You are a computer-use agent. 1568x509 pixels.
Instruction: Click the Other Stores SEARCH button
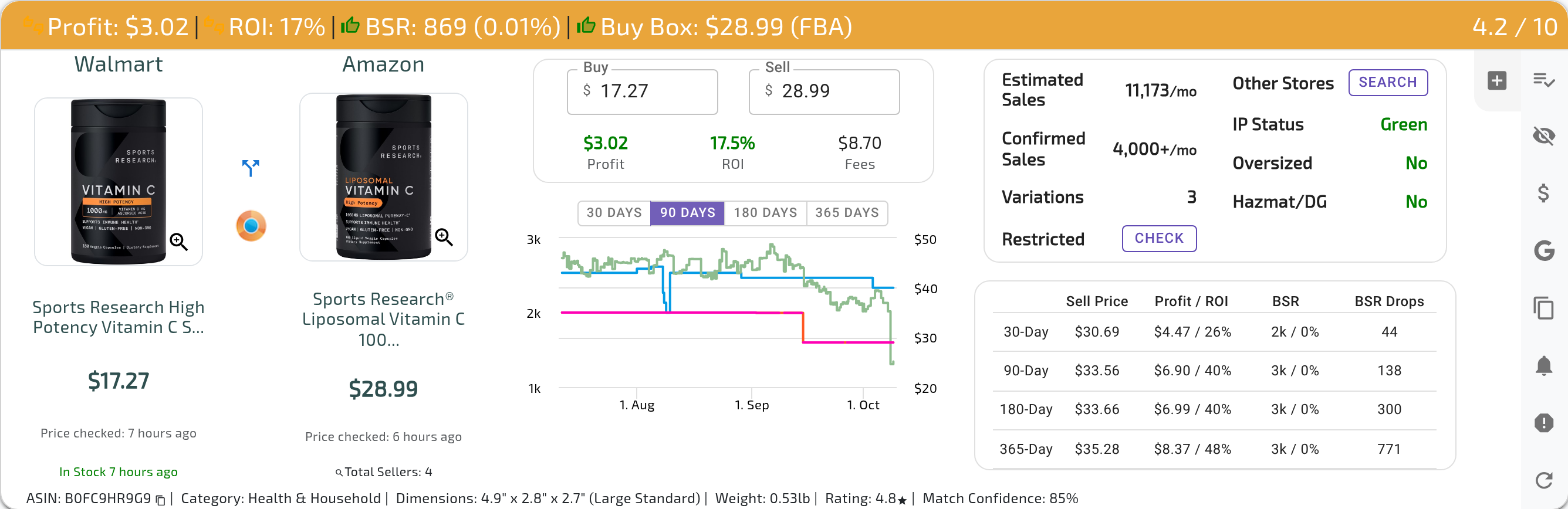(1388, 82)
